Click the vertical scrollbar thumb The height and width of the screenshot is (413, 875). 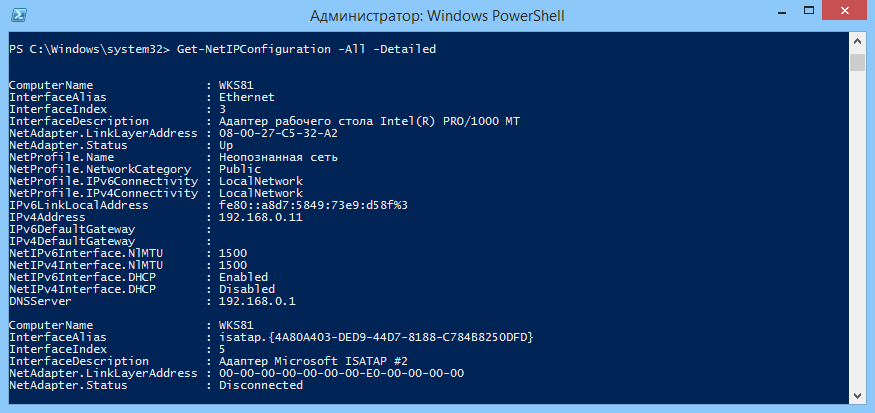pyautogui.click(x=857, y=62)
